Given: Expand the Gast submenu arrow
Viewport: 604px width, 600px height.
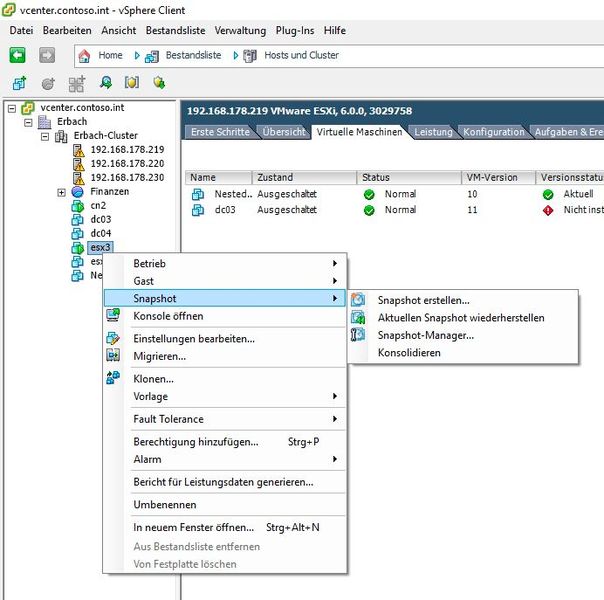Looking at the screenshot, I should [x=335, y=281].
